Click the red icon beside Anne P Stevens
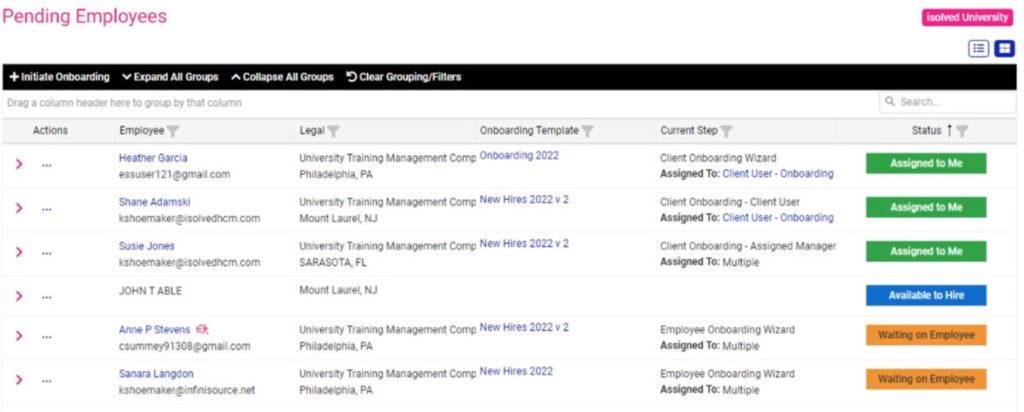This screenshot has width=1024, height=412. (202, 330)
